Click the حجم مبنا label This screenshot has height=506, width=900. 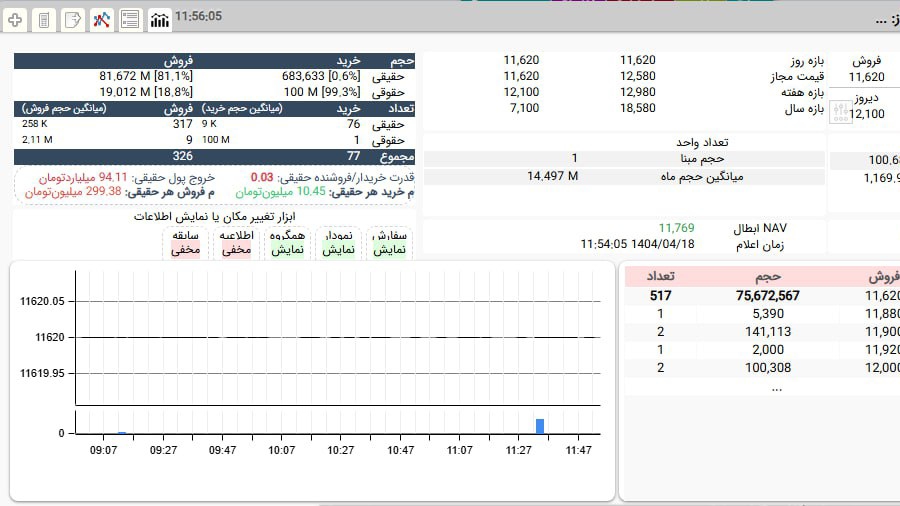pos(703,158)
